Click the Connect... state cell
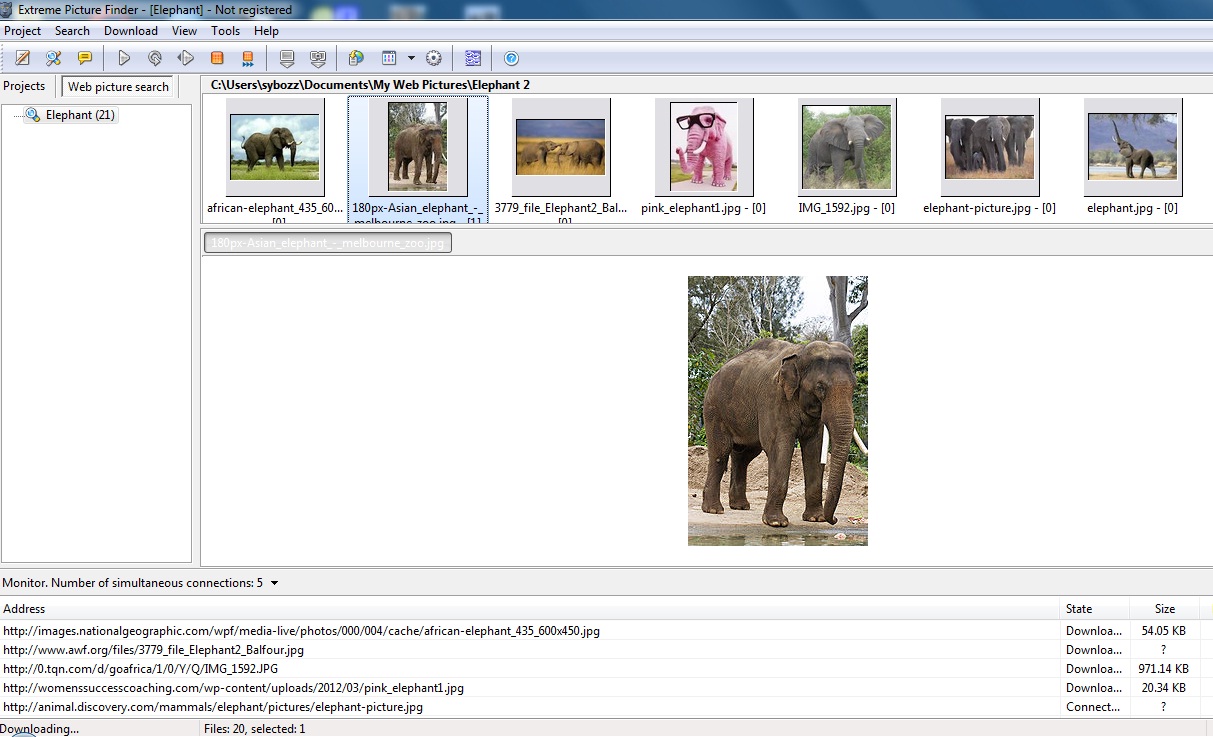 click(1094, 707)
